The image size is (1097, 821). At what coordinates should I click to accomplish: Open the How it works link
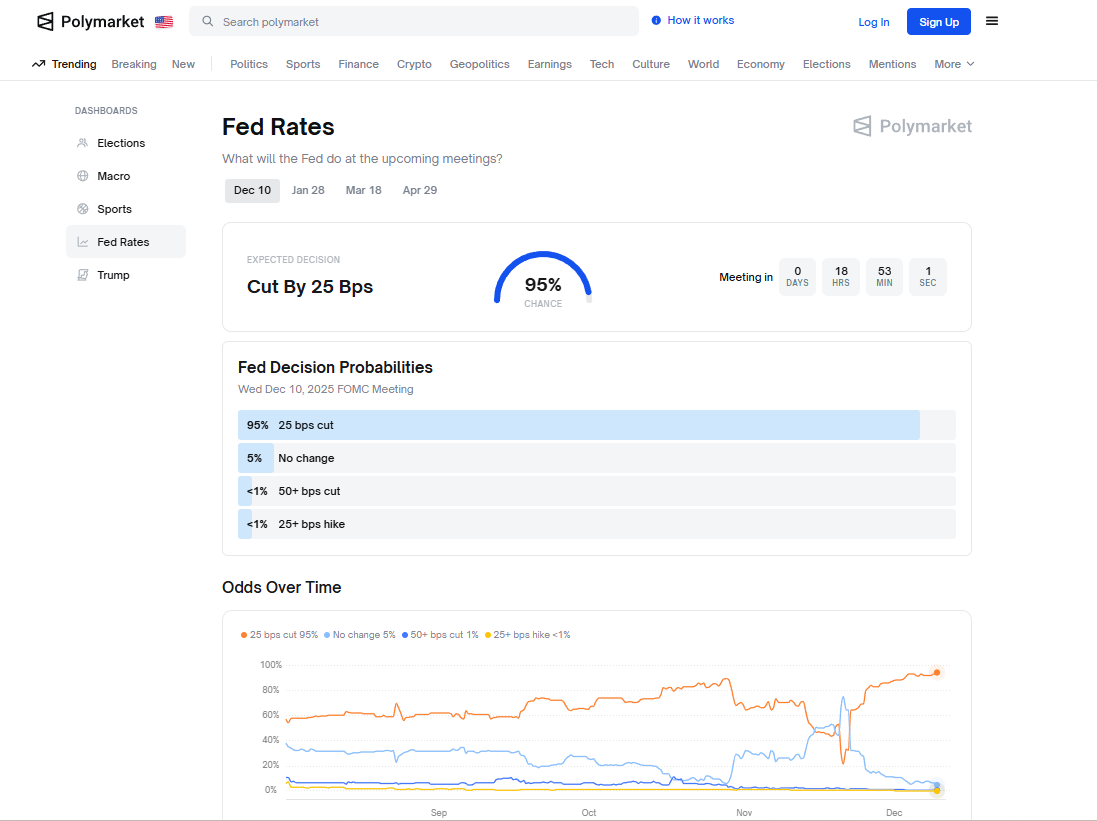700,20
